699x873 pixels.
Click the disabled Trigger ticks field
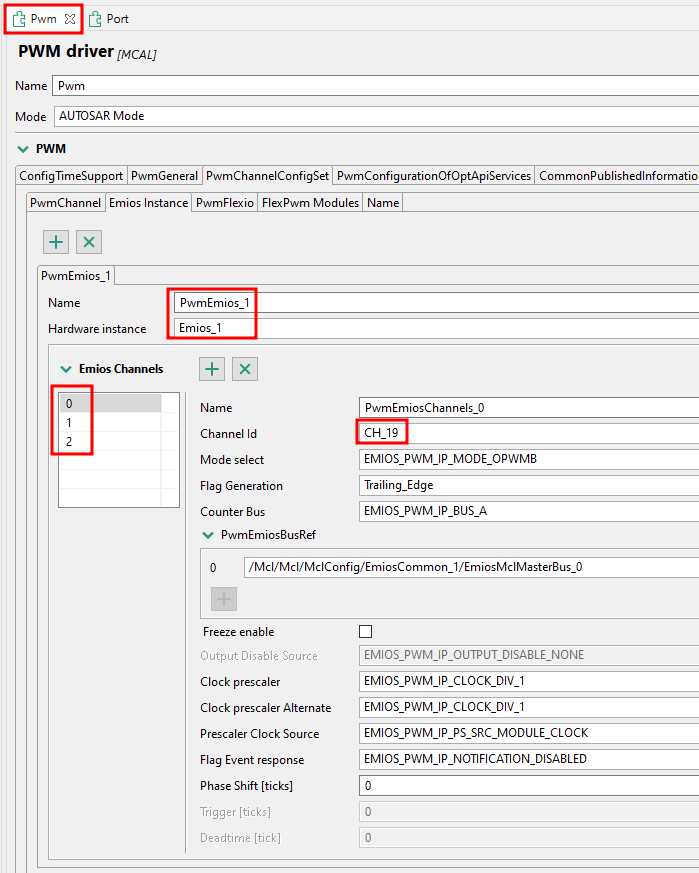[529, 812]
